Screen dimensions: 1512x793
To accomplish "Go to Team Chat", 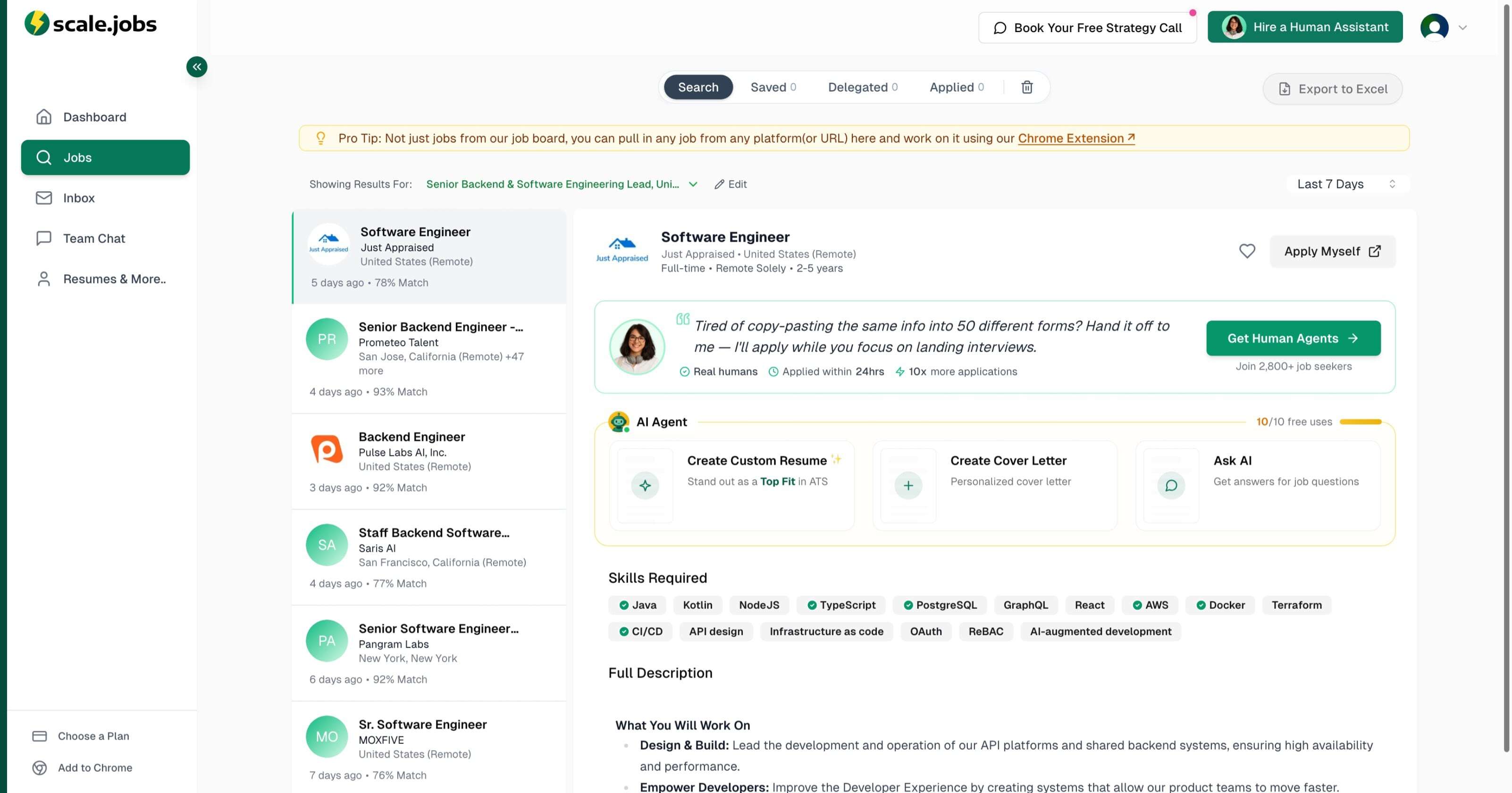I will pos(106,238).
